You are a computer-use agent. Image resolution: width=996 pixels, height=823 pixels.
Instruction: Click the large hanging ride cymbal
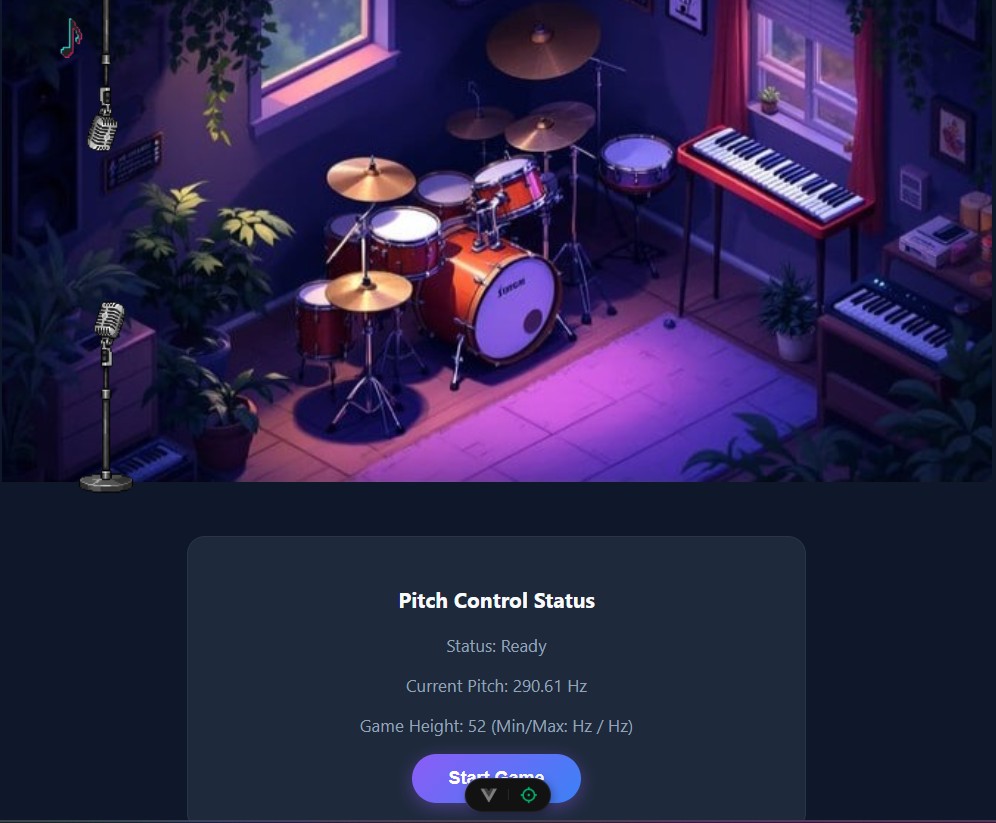coord(543,40)
